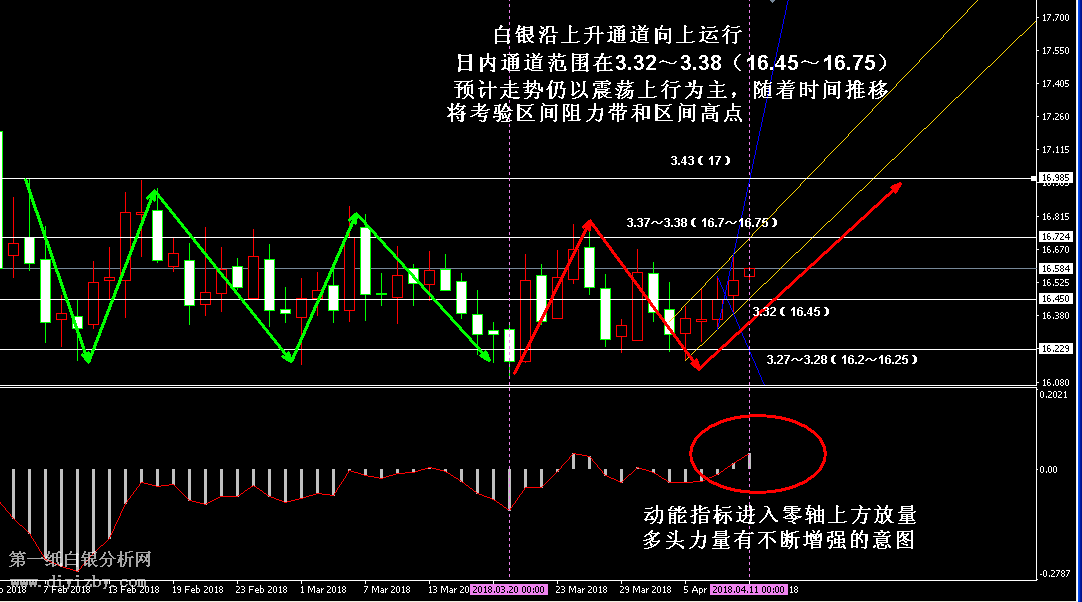The image size is (1082, 602).
Task: Click the 动能指标进入零轴上方放量 caption
Action: [x=779, y=516]
